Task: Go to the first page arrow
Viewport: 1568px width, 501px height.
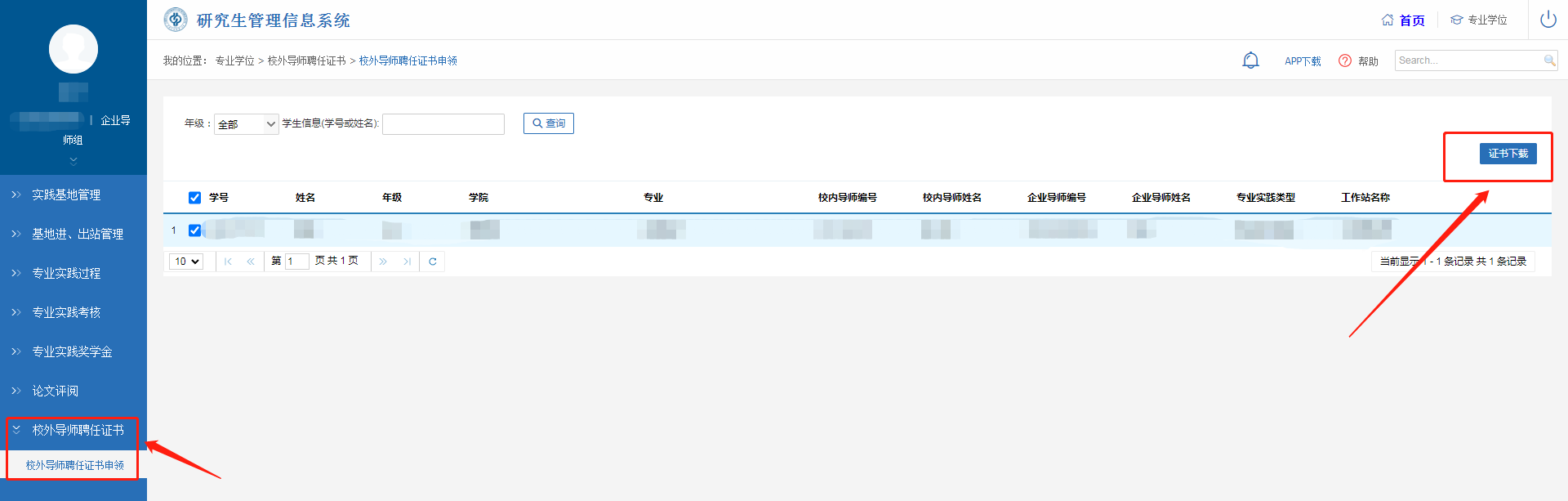Action: coord(228,262)
